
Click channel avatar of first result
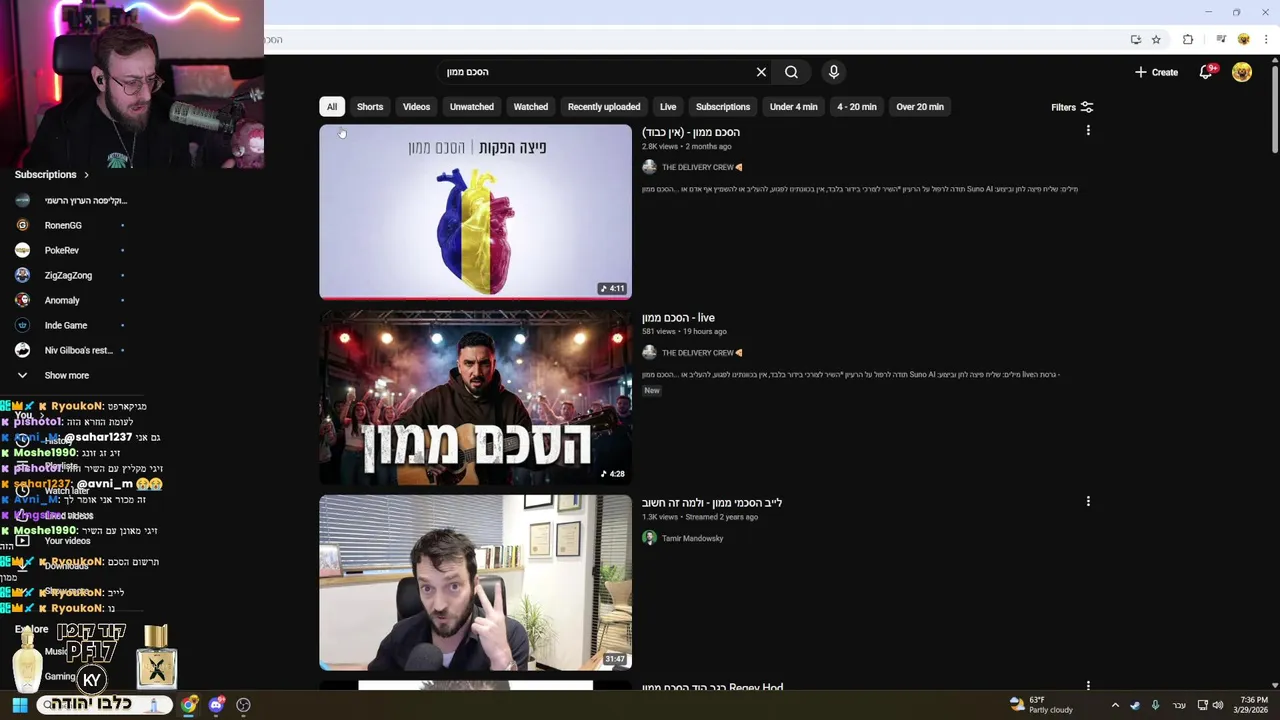click(x=649, y=167)
